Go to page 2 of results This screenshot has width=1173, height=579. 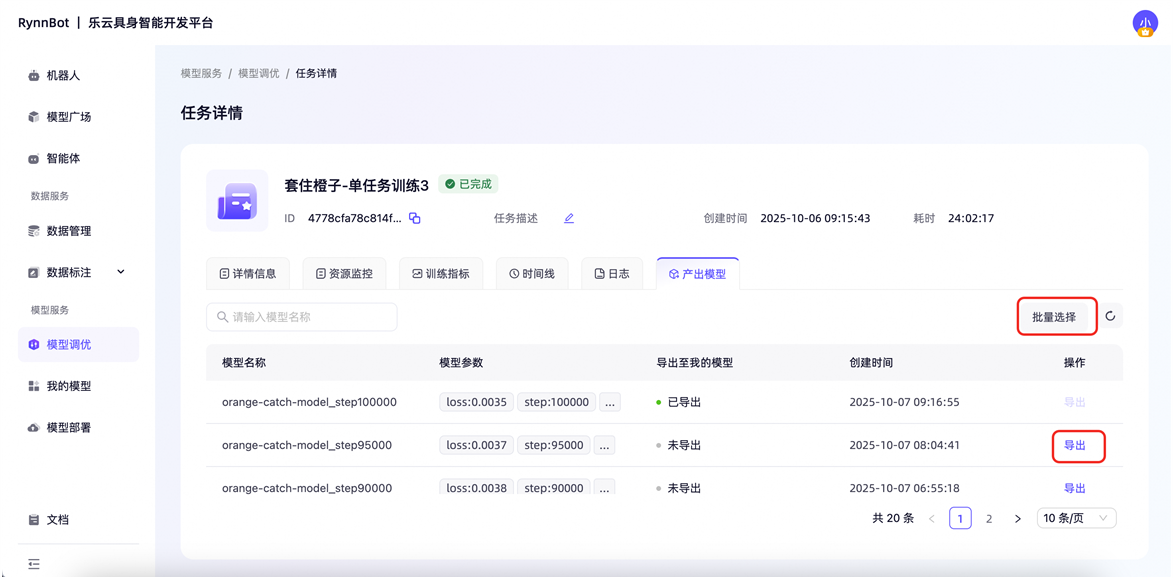click(989, 518)
